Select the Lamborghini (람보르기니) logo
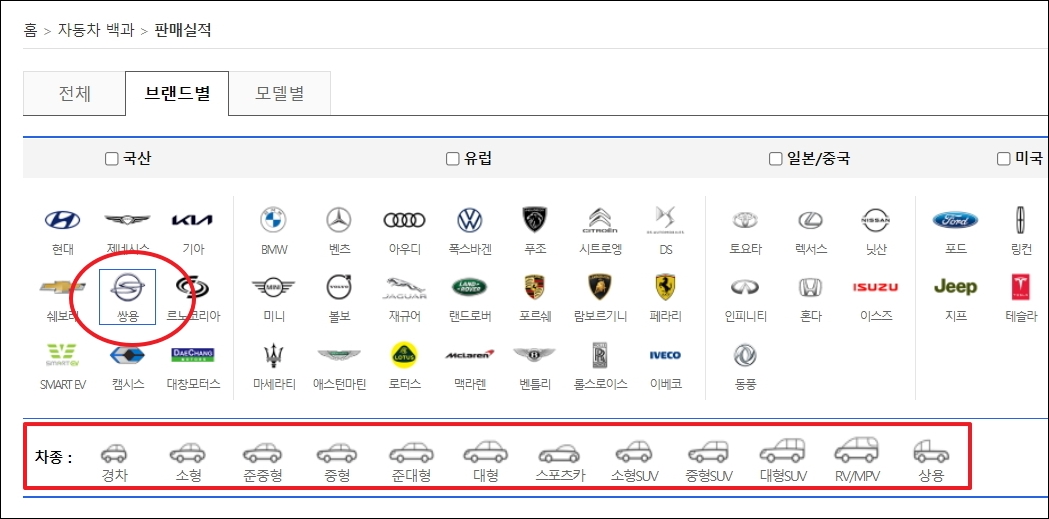Image resolution: width=1049 pixels, height=519 pixels. pyautogui.click(x=600, y=288)
